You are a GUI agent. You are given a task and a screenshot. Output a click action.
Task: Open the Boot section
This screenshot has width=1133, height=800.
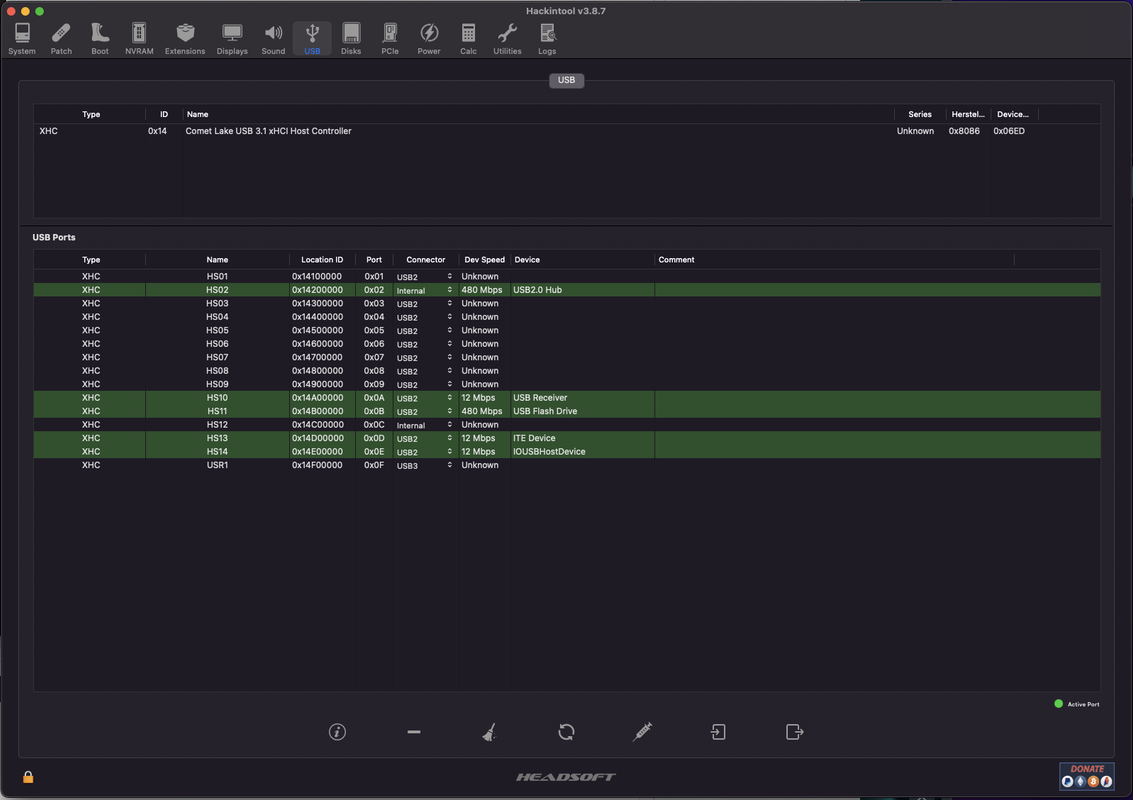[100, 38]
